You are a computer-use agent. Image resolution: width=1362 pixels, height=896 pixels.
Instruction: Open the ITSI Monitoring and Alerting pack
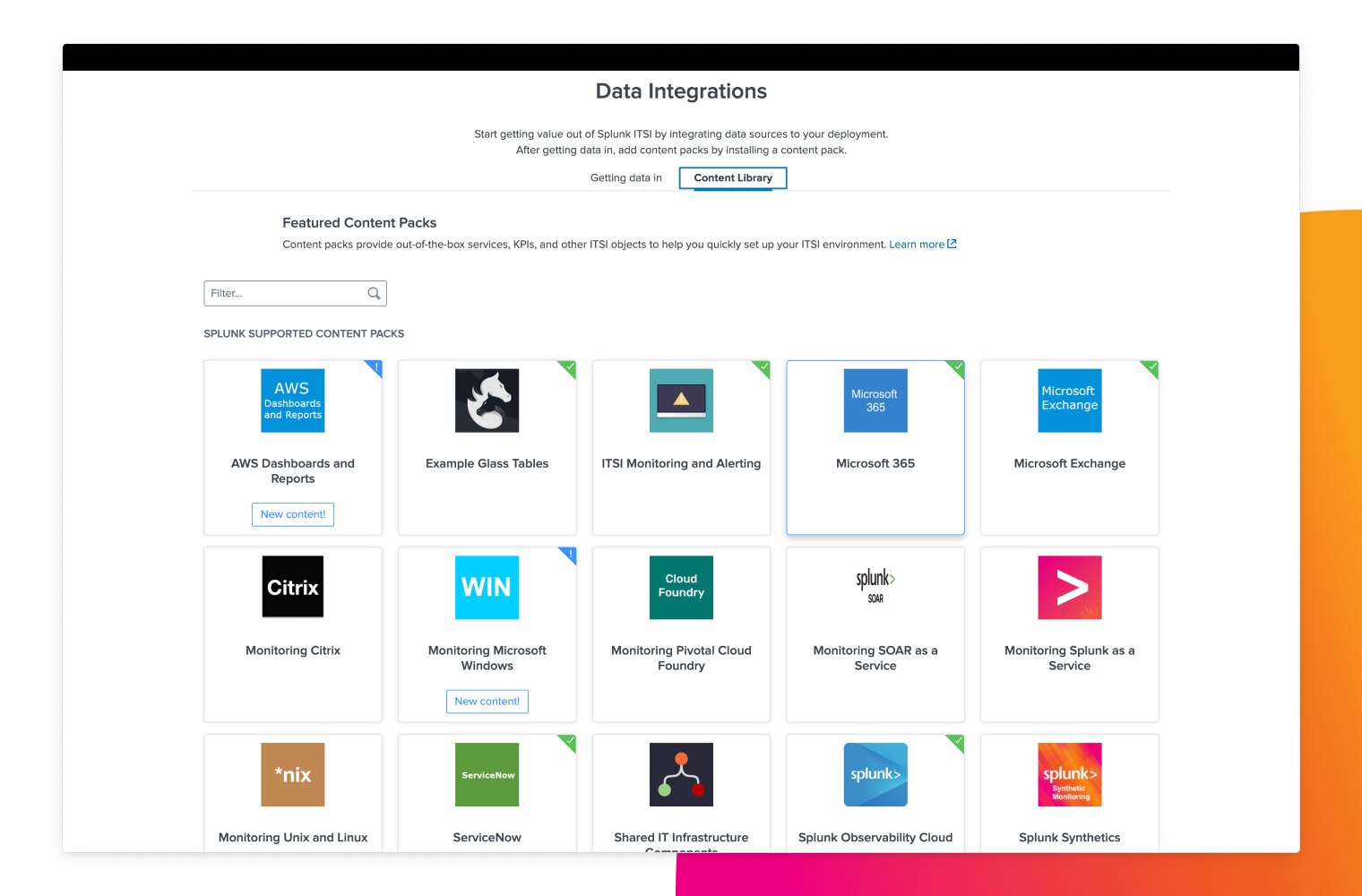click(681, 401)
